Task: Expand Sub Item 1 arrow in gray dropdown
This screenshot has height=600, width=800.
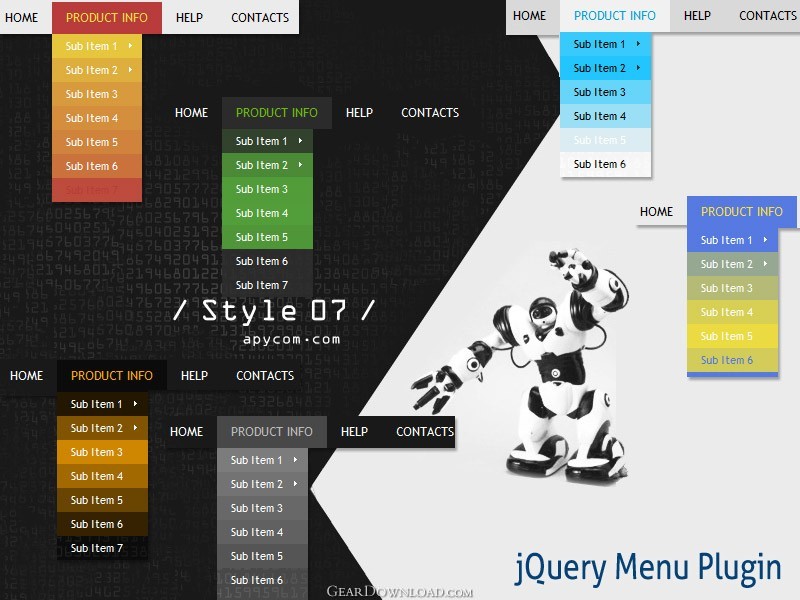Action: [x=295, y=460]
